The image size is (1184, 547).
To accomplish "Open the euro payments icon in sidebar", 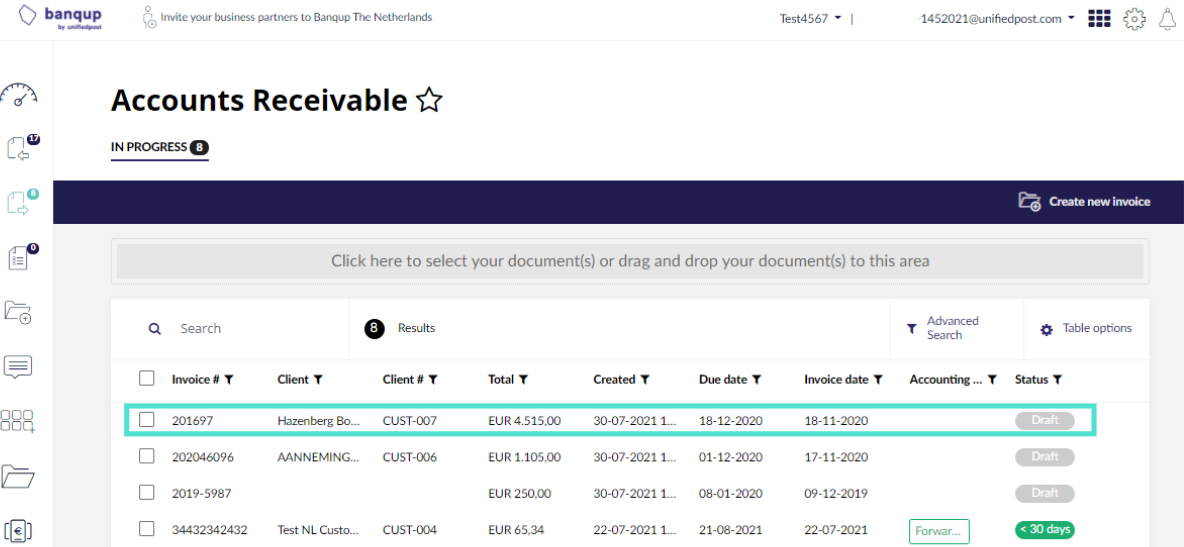I will click(18, 531).
